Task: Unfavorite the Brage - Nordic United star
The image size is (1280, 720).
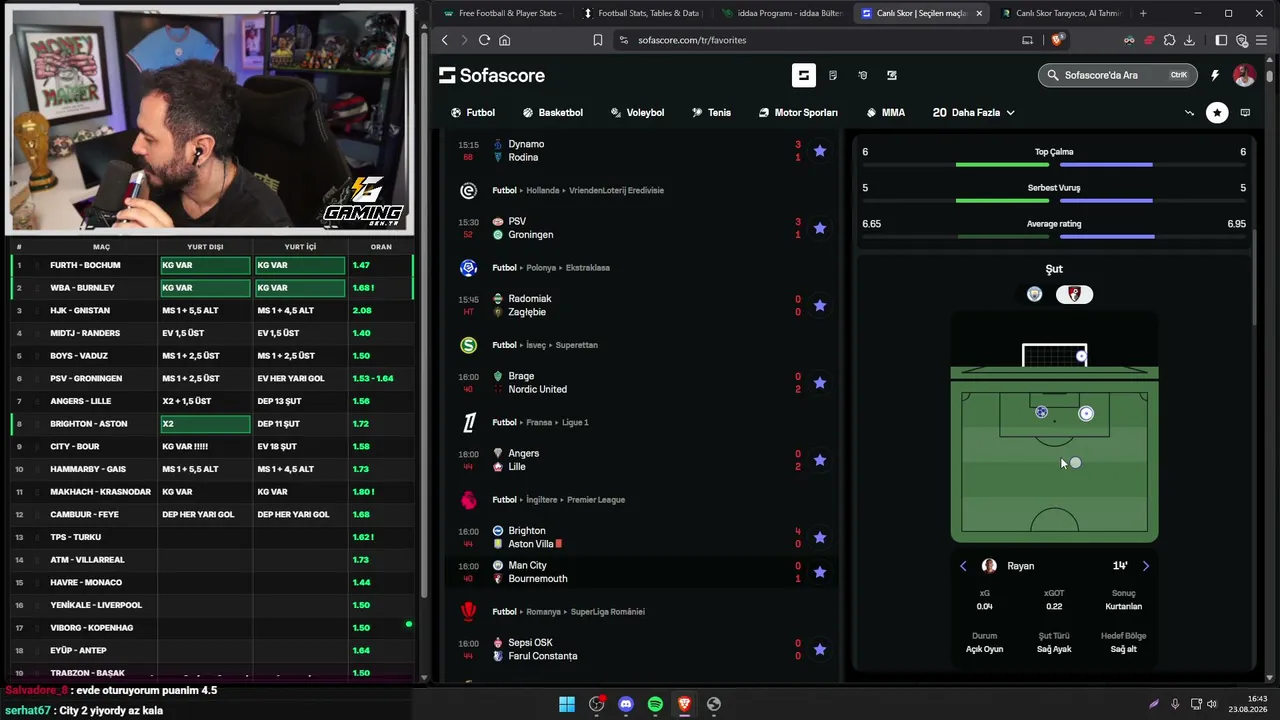Action: tap(820, 383)
